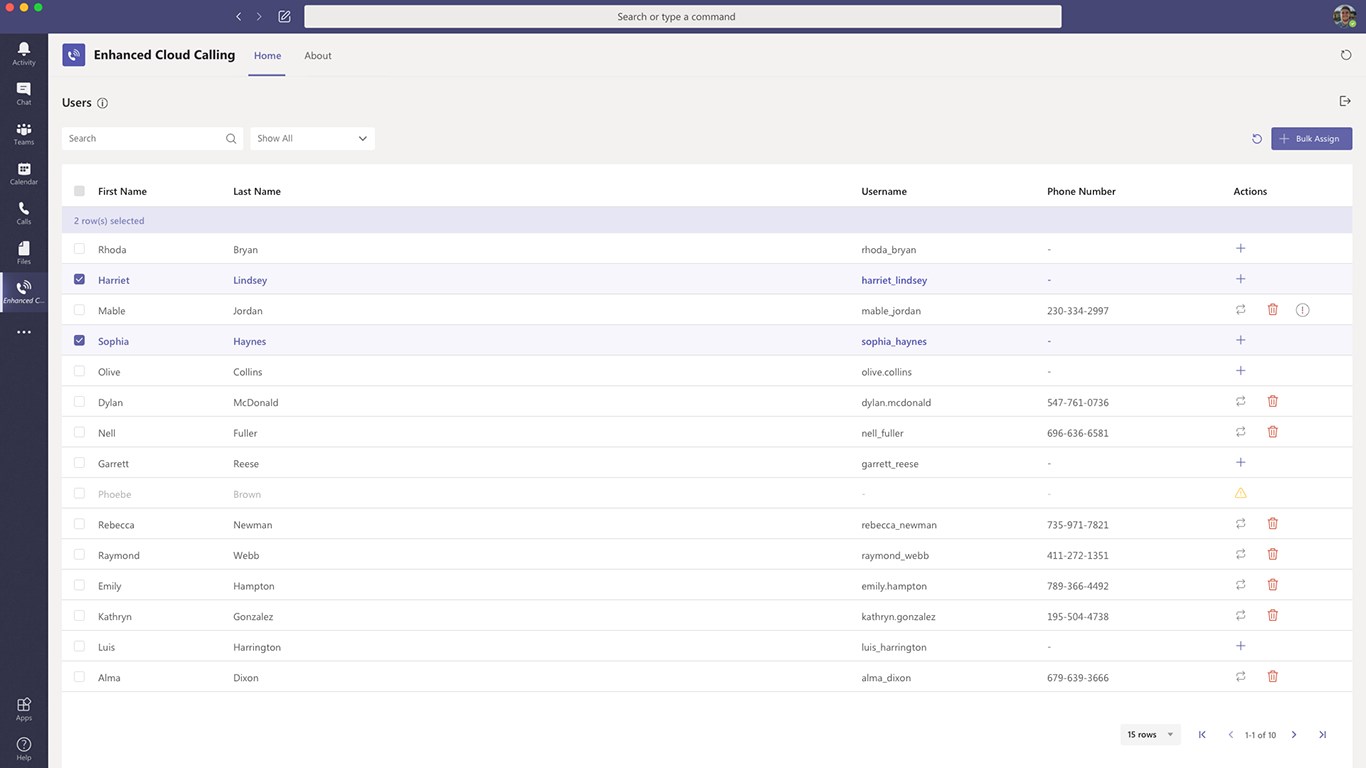Go to the previous page

(1231, 735)
